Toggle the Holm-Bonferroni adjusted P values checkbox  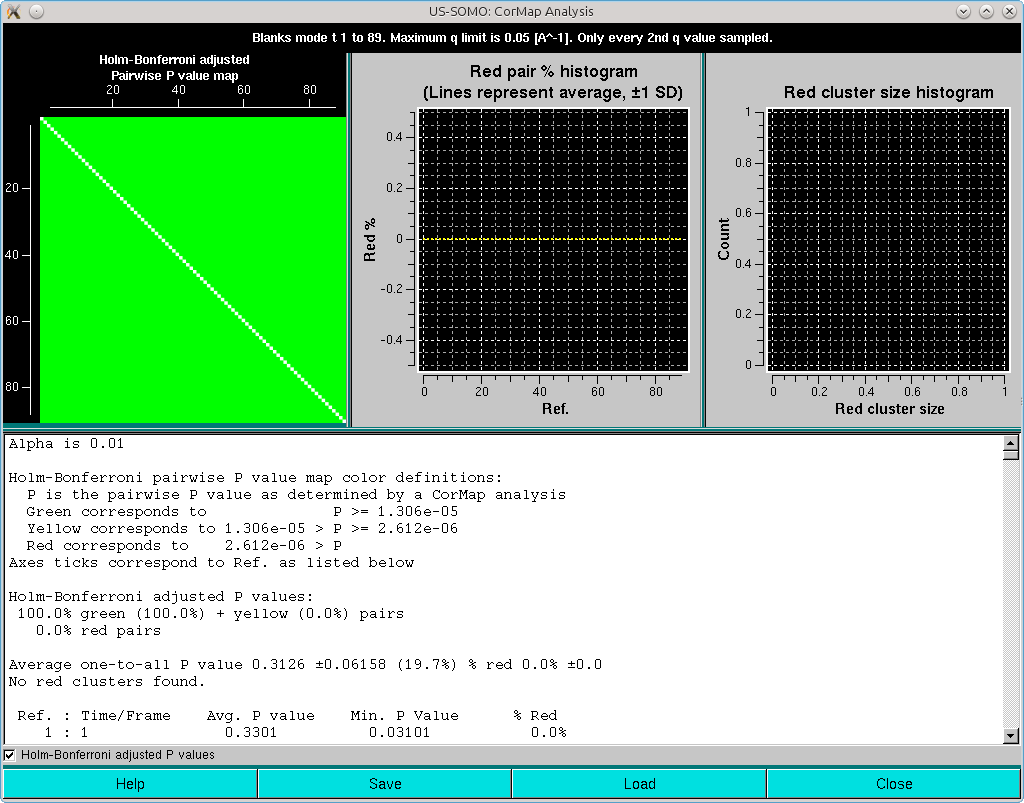coord(9,756)
